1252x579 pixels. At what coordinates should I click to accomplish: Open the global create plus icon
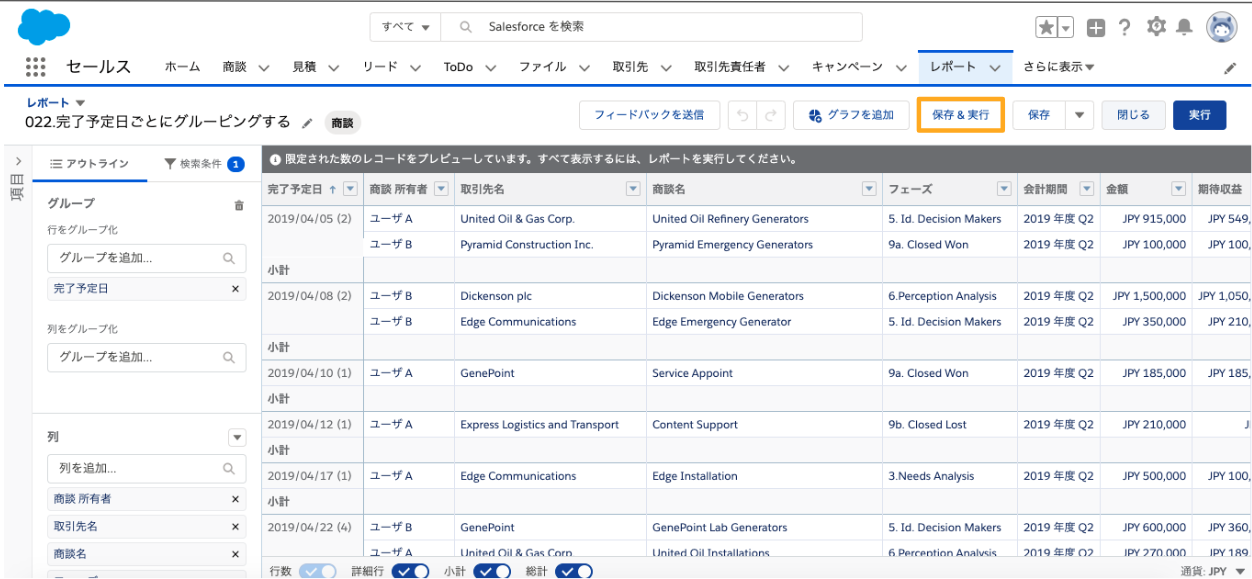[1096, 27]
